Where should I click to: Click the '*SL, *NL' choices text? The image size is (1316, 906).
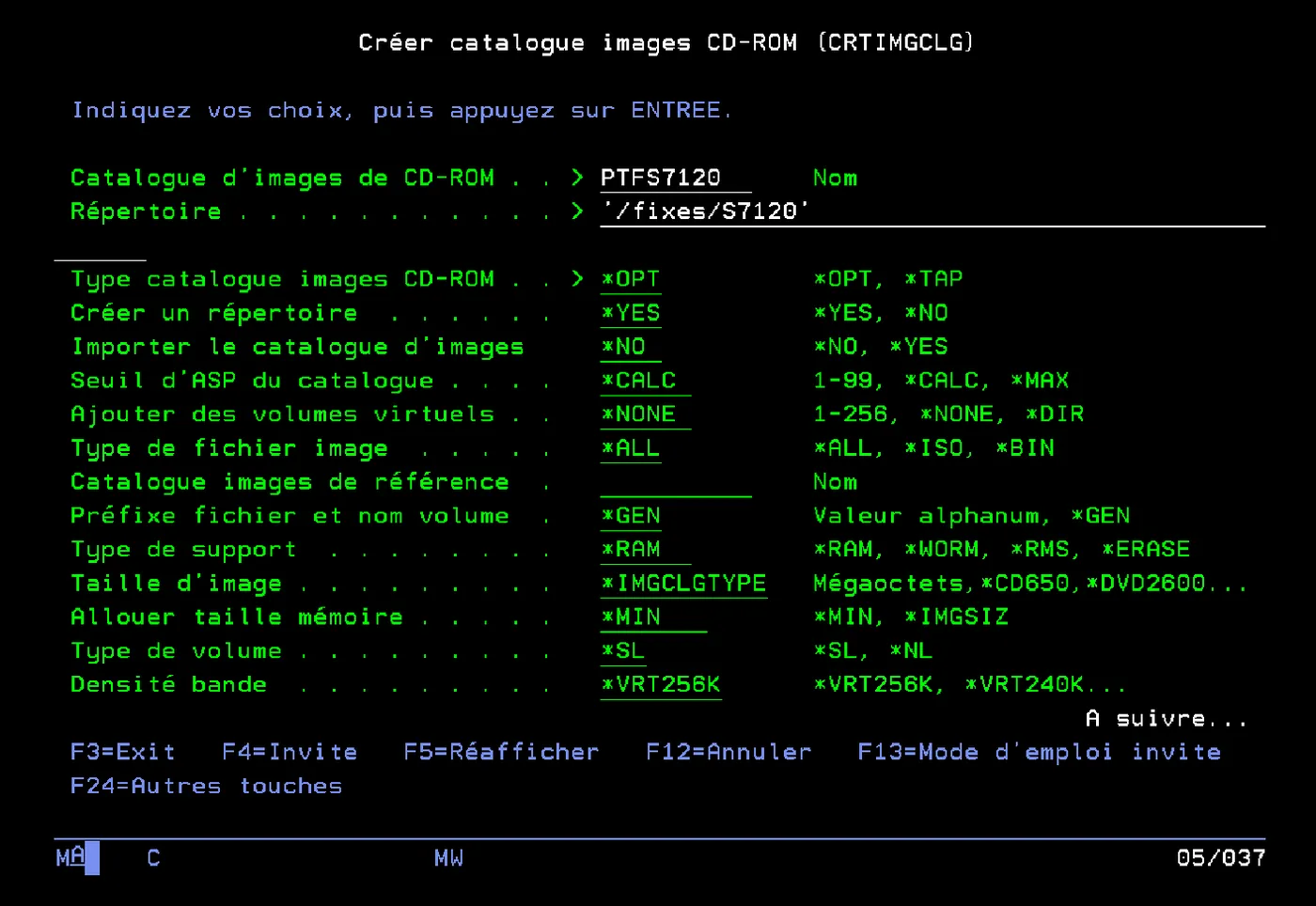tap(872, 651)
